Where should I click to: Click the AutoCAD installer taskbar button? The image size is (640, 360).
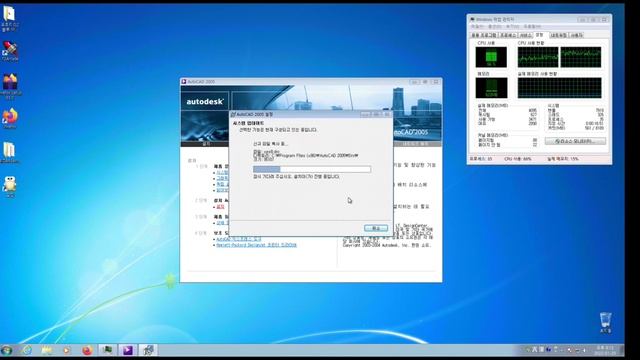click(x=148, y=350)
